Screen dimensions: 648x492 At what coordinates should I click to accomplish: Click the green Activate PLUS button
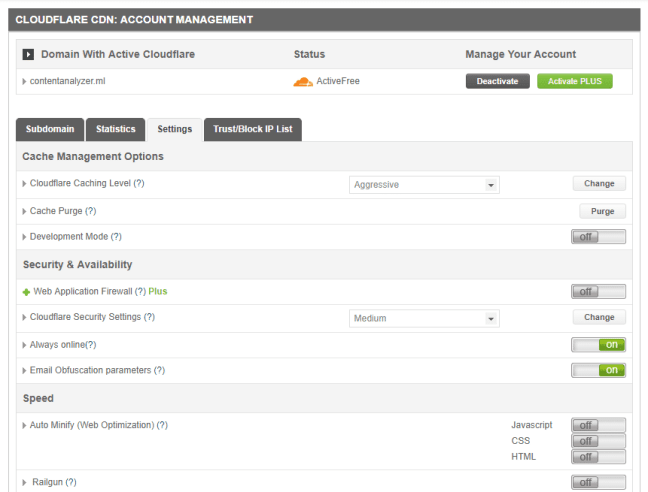point(575,81)
